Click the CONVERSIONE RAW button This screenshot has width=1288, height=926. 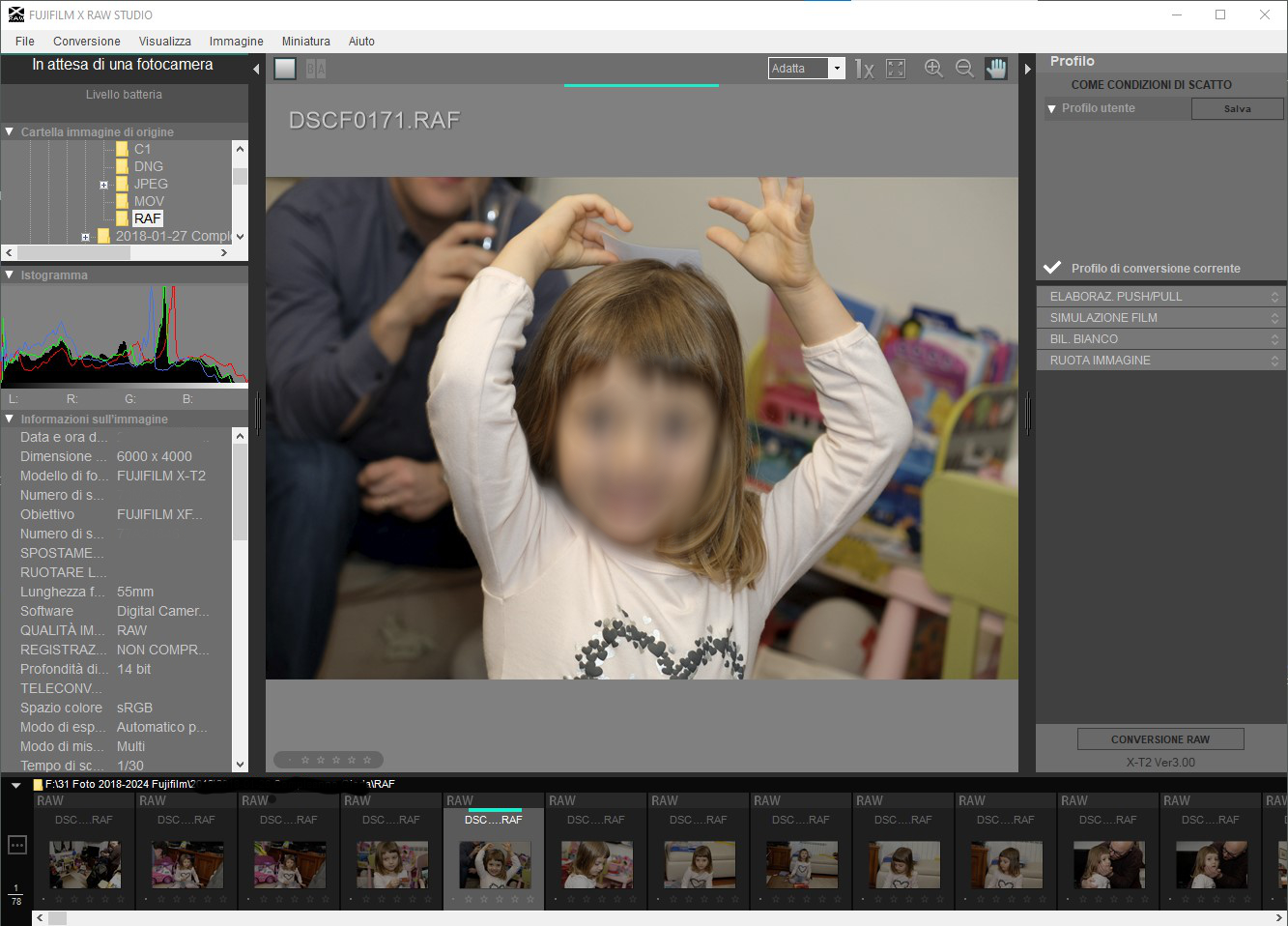tap(1159, 738)
